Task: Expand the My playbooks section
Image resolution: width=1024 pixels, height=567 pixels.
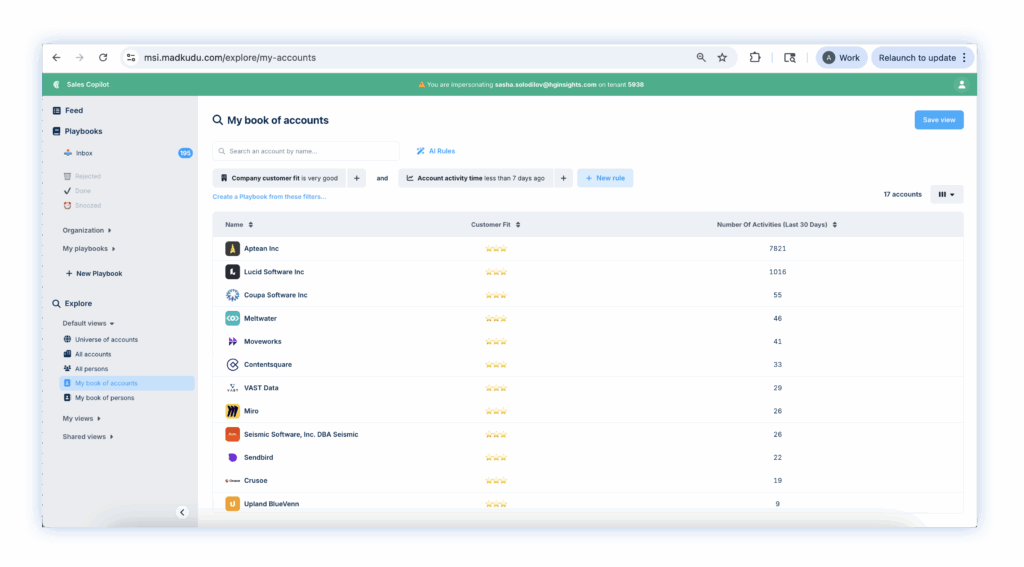Action: click(x=89, y=248)
